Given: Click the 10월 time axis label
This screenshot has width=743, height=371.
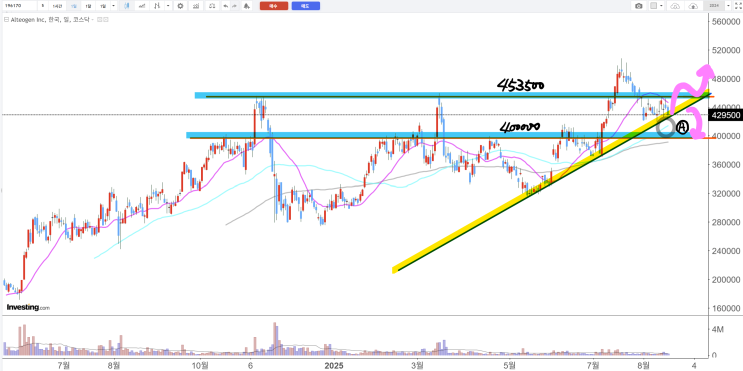Looking at the screenshot, I should pos(201,366).
